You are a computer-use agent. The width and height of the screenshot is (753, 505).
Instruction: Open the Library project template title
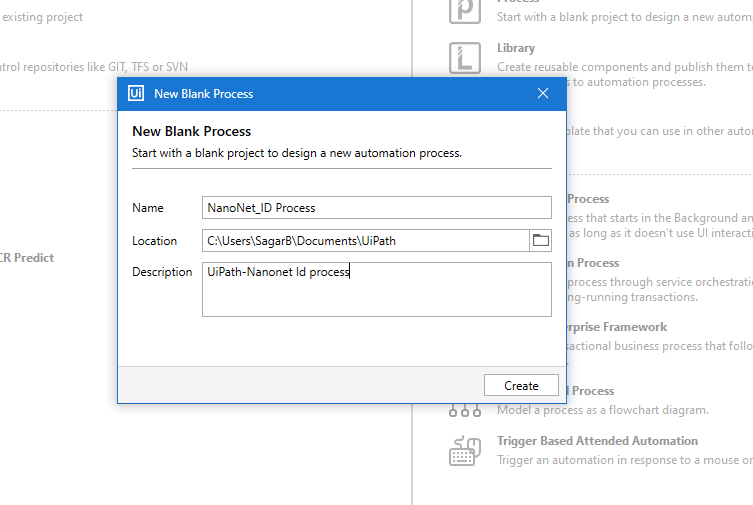point(516,48)
